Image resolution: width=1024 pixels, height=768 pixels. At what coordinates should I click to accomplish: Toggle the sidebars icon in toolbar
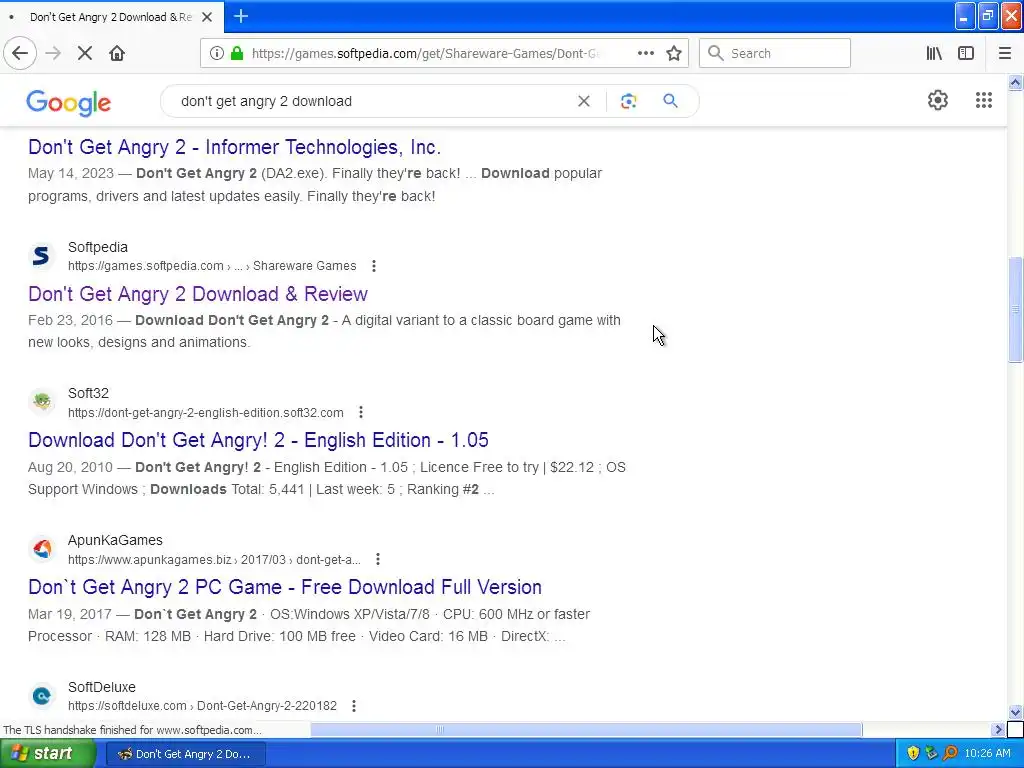pos(966,53)
